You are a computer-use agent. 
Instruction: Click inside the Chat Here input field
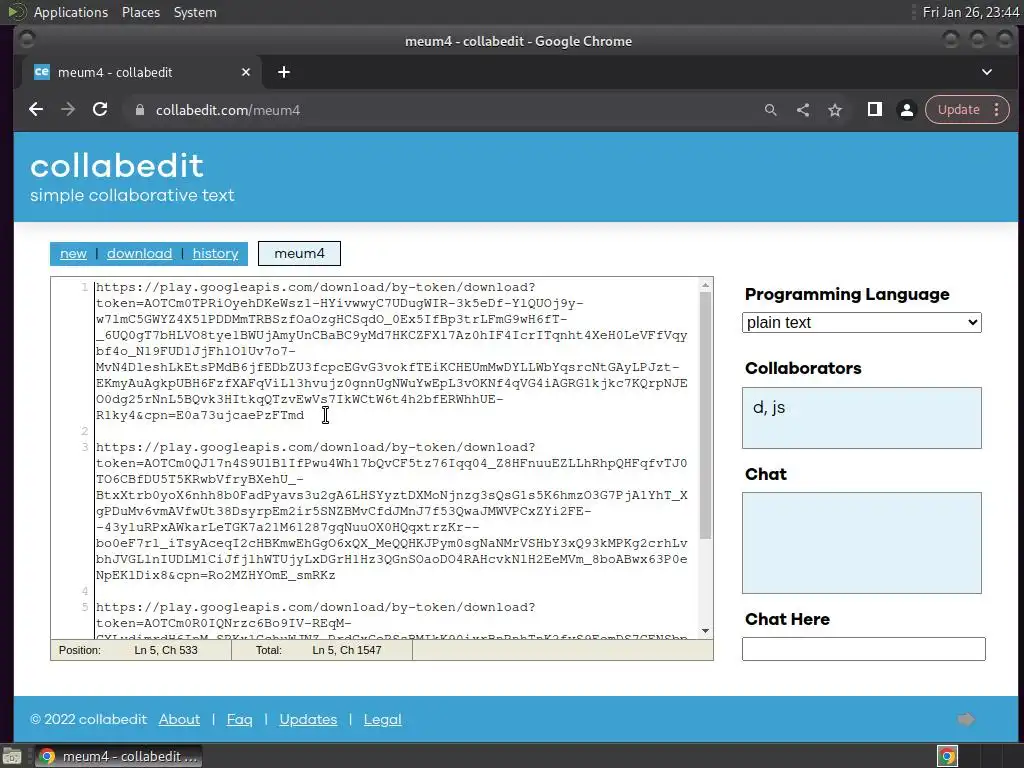click(x=863, y=649)
